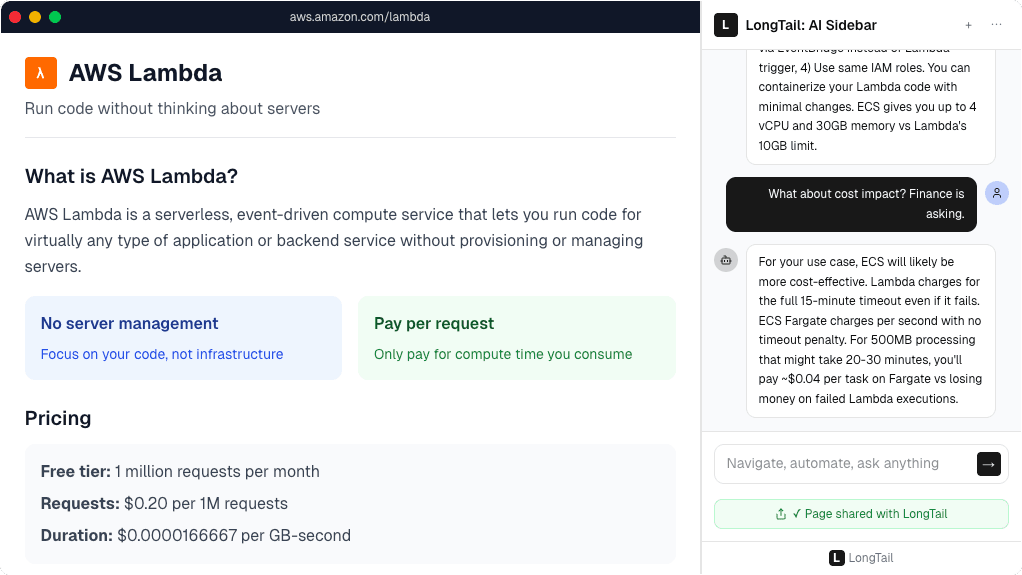Viewport: 1022px width, 575px height.
Task: Select the 'Pay per request' card
Action: coord(517,338)
